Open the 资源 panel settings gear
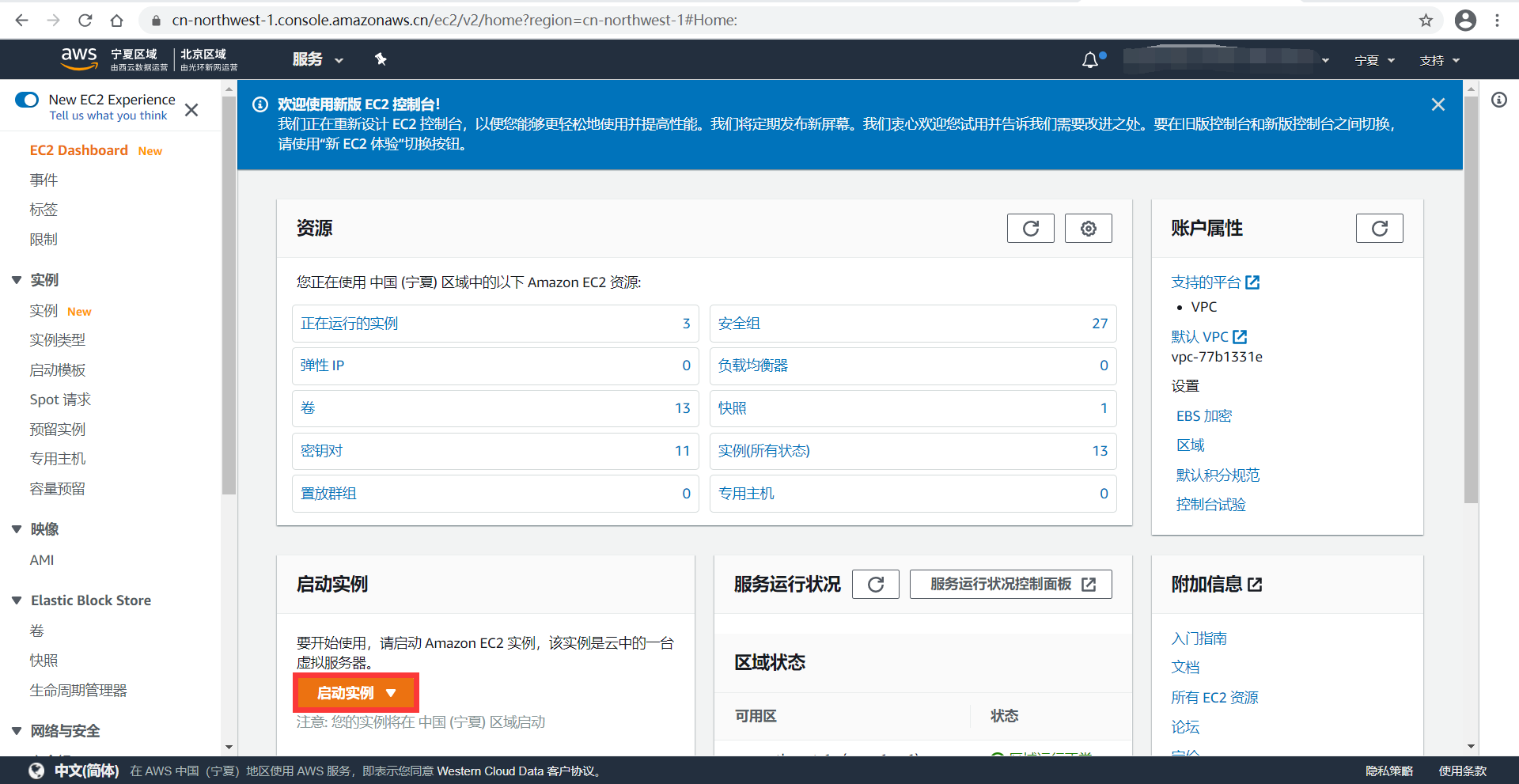The image size is (1519, 784). pyautogui.click(x=1088, y=228)
